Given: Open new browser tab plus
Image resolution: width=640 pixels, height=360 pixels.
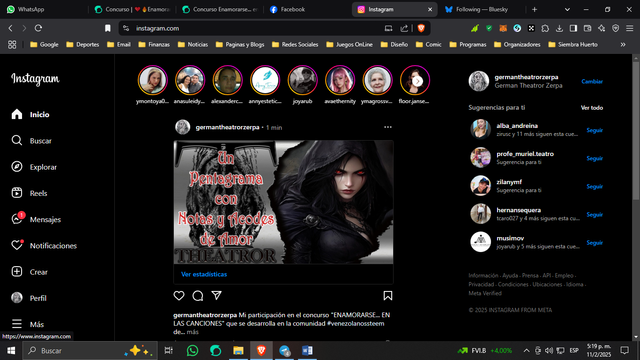Looking at the screenshot, I should [534, 9].
